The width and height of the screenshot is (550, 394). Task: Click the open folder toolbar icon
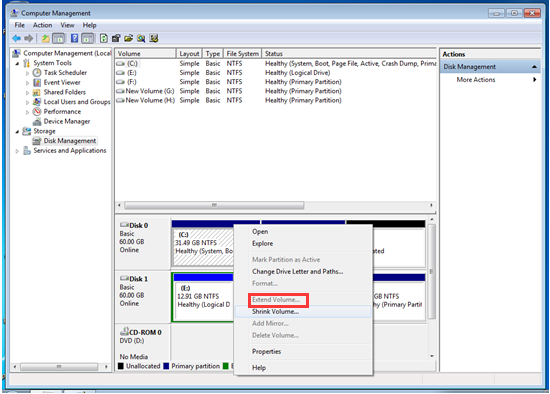coord(129,38)
